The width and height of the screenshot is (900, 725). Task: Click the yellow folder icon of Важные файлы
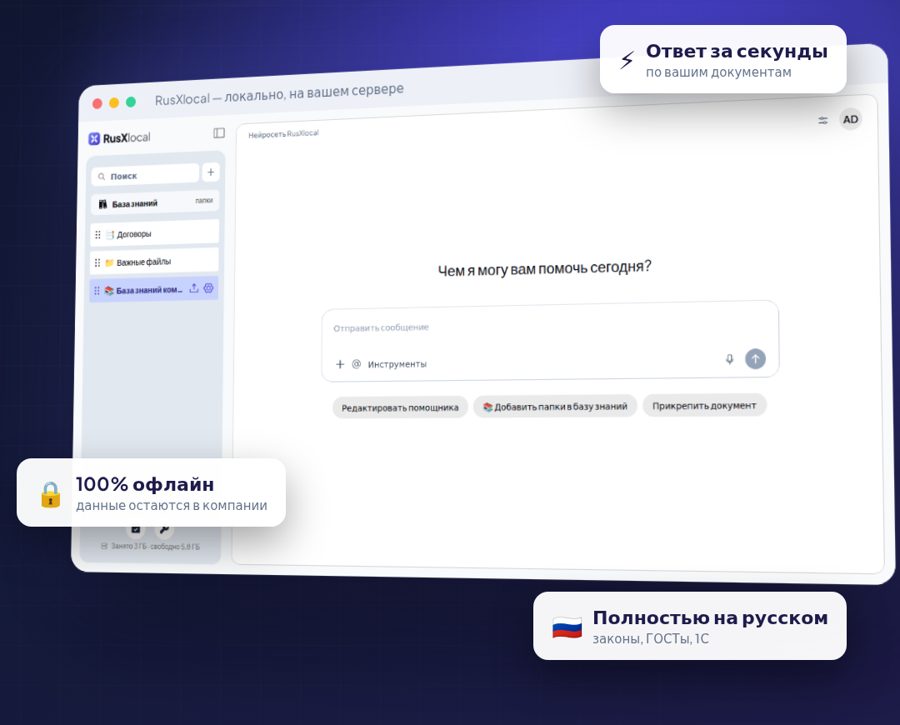click(109, 263)
